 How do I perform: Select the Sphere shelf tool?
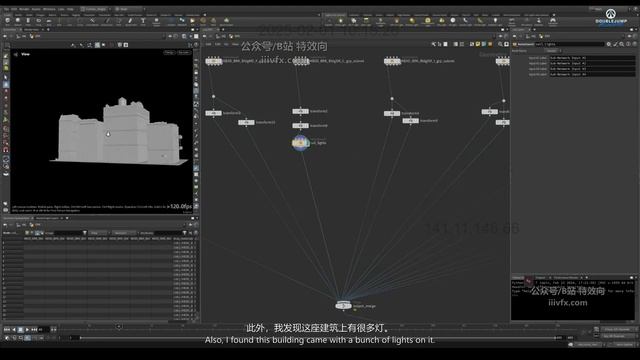[x=18, y=21]
